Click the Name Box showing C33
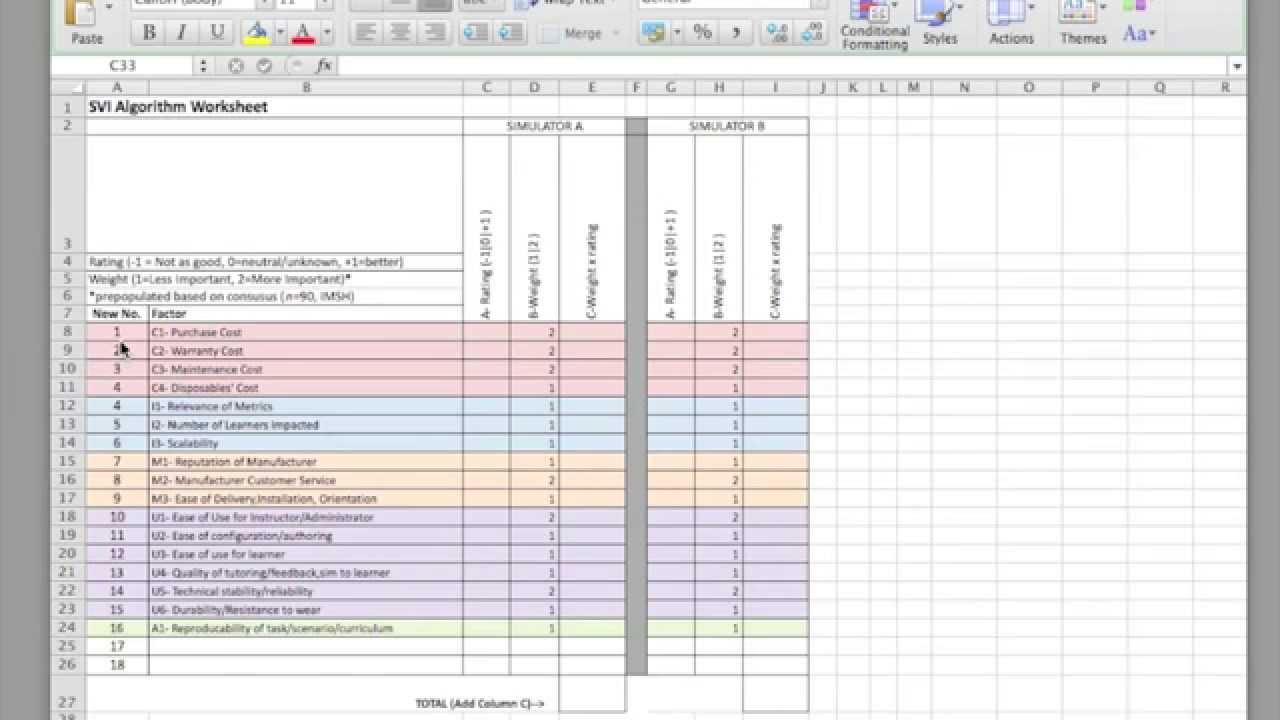Viewport: 1280px width, 720px height. (x=122, y=65)
